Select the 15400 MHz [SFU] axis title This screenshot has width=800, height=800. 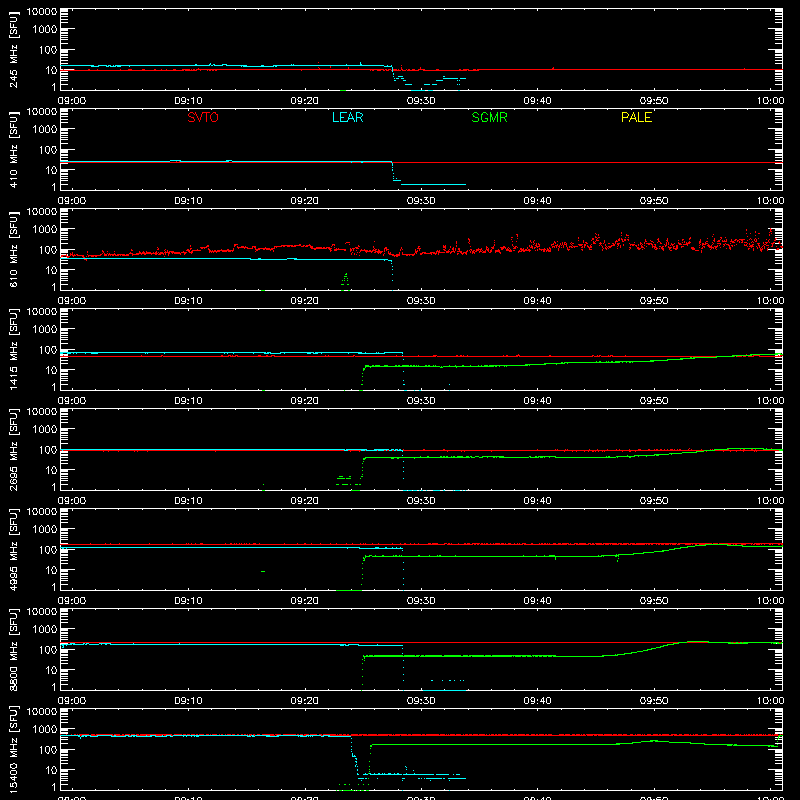click(13, 749)
